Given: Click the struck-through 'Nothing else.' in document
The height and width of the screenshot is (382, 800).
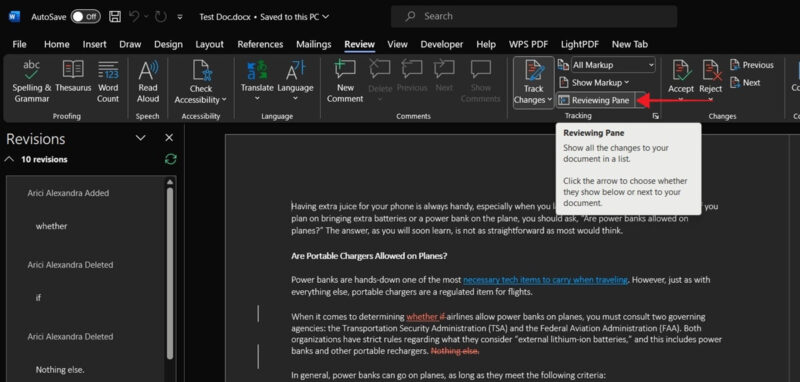Looking at the screenshot, I should coord(455,351).
